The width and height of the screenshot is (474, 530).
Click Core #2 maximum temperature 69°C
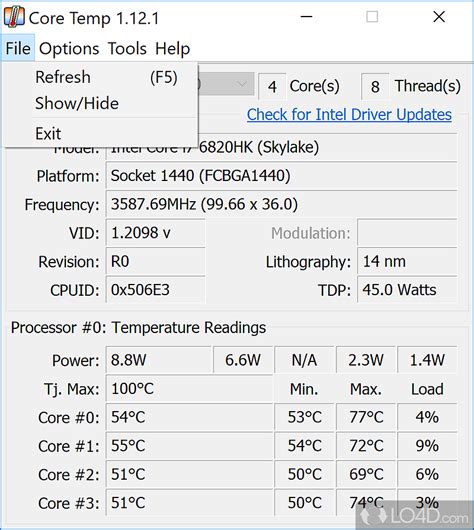click(366, 474)
